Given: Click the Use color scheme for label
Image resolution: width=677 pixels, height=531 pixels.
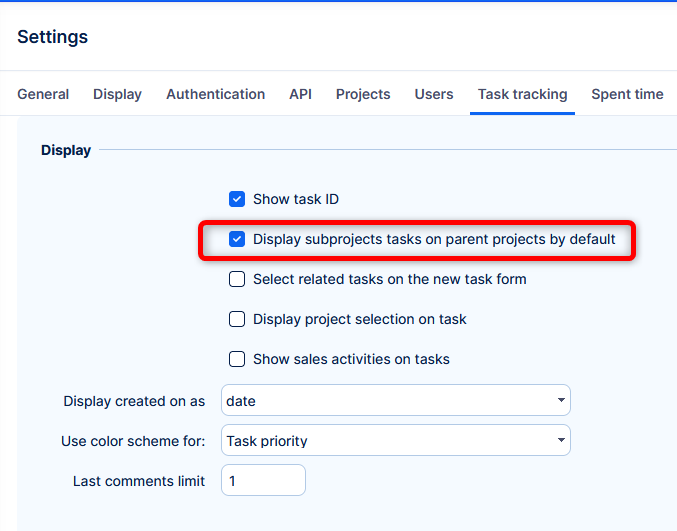Looking at the screenshot, I should coord(134,441).
